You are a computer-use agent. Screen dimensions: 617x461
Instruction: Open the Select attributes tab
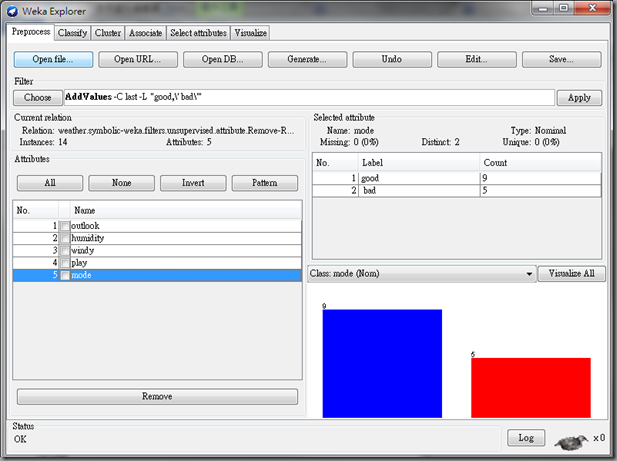(x=198, y=33)
